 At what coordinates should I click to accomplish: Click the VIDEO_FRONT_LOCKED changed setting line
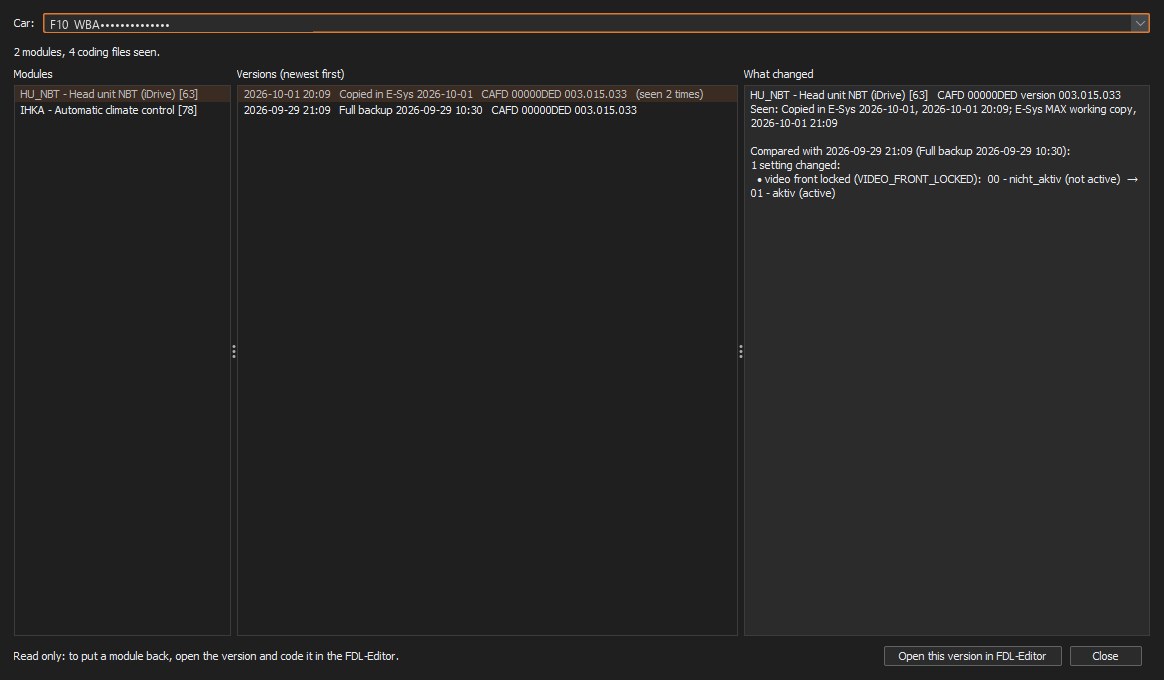(944, 186)
